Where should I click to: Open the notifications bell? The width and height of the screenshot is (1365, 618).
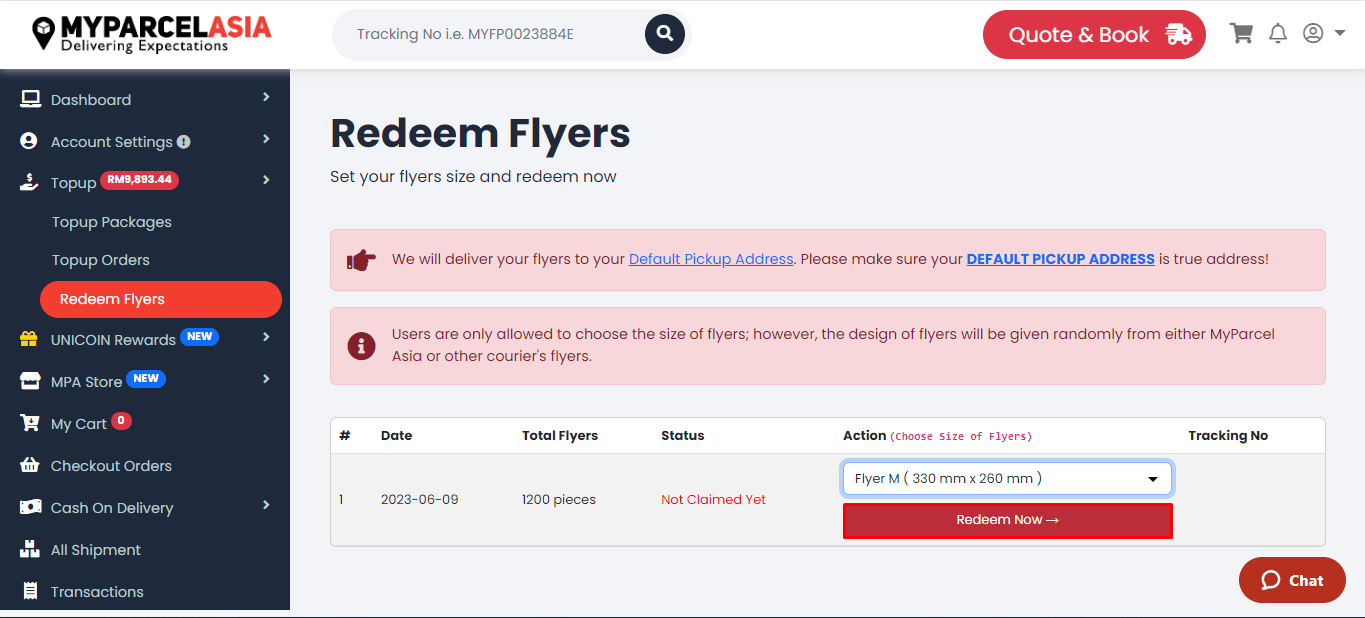(1278, 34)
